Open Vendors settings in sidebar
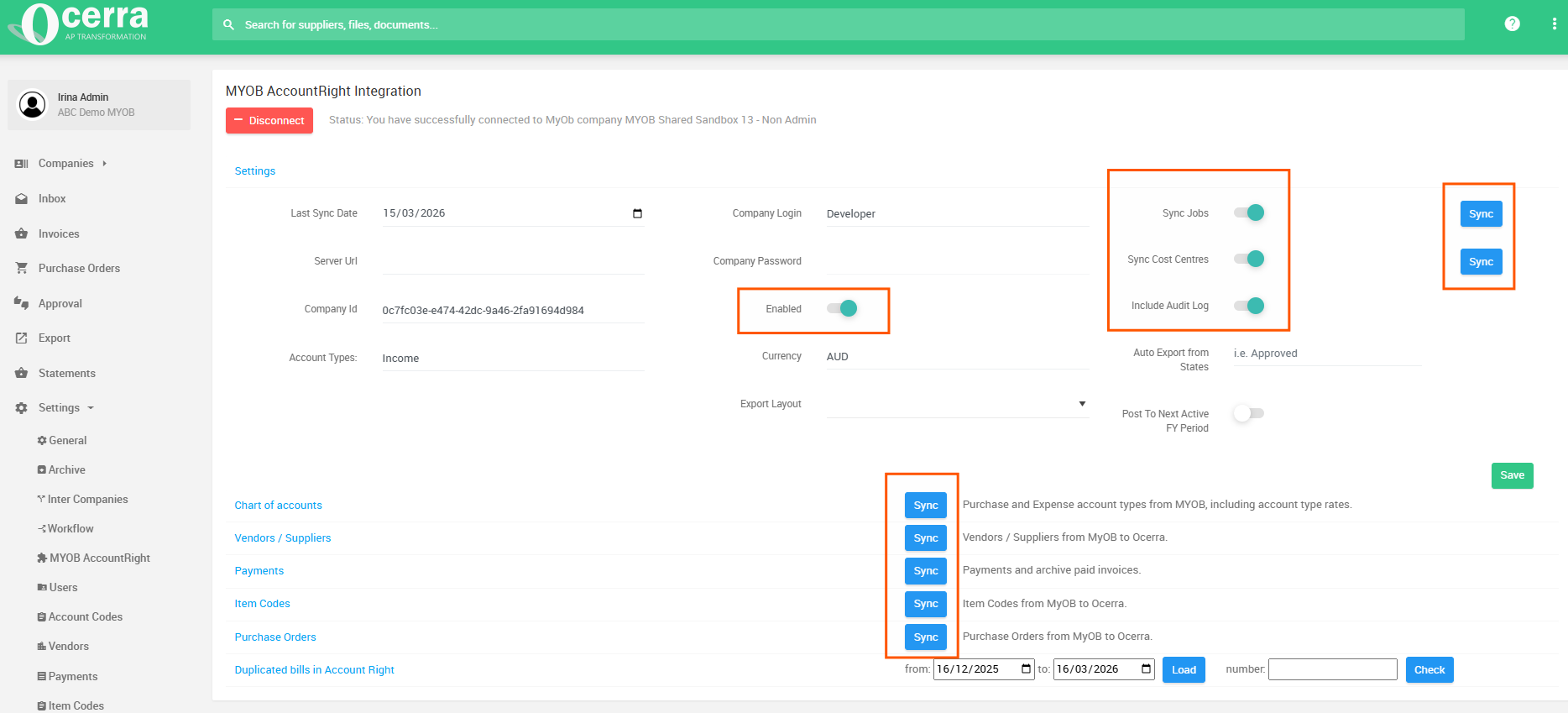The image size is (1568, 713). pyautogui.click(x=63, y=646)
